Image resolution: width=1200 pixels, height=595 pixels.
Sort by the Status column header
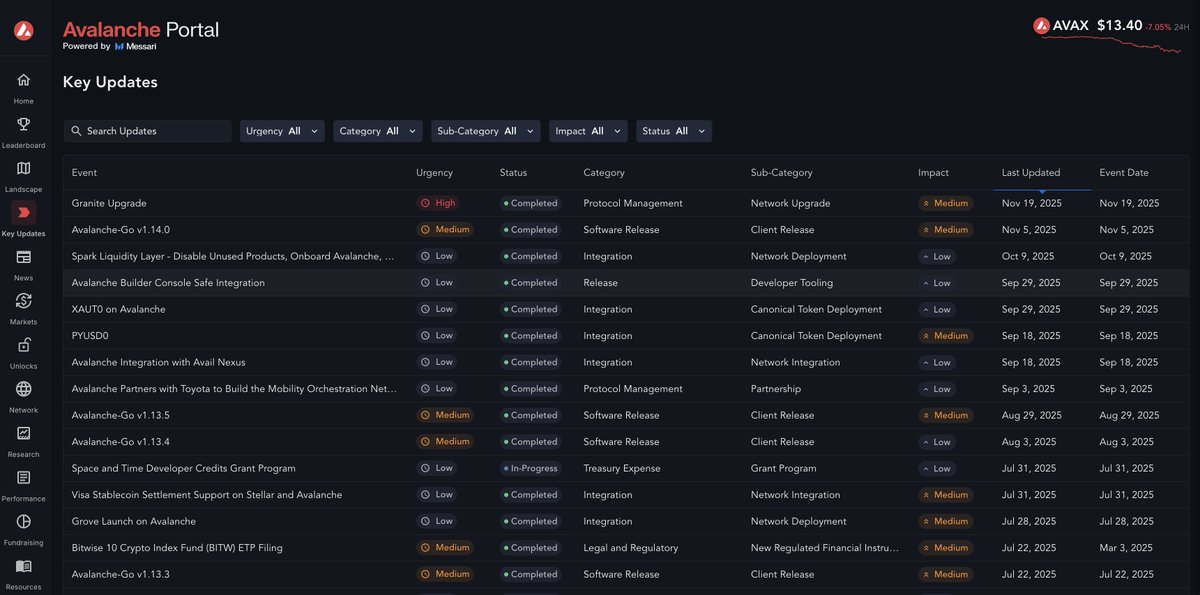click(513, 173)
